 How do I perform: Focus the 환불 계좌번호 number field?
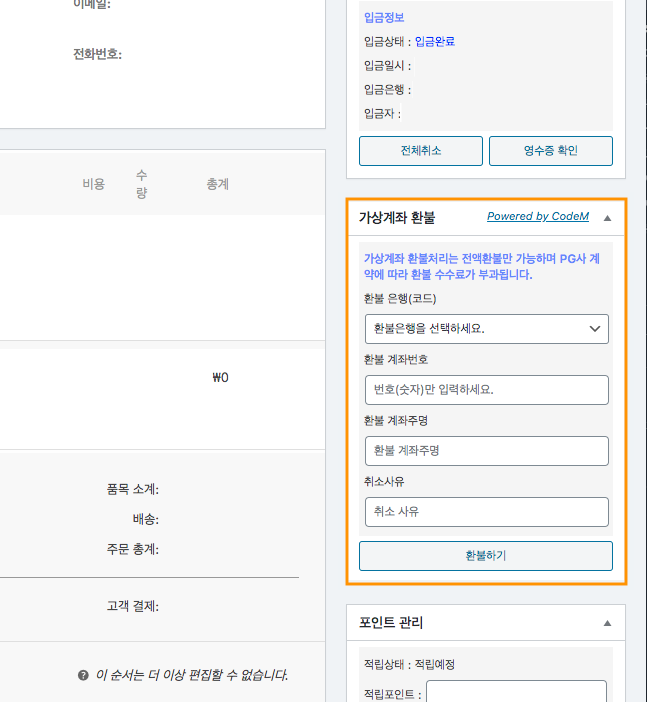click(x=487, y=390)
